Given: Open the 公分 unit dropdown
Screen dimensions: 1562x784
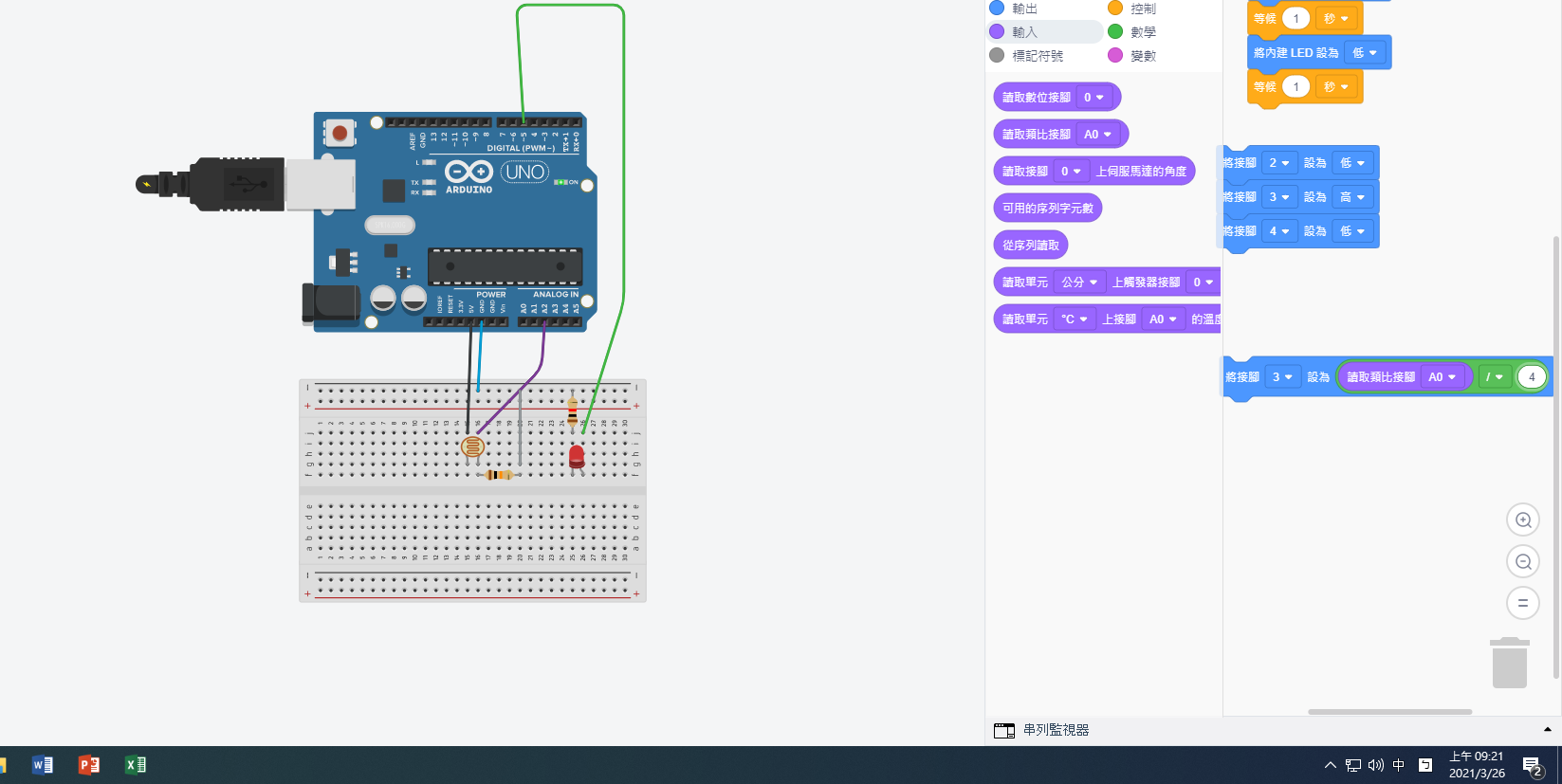Looking at the screenshot, I should (1079, 283).
